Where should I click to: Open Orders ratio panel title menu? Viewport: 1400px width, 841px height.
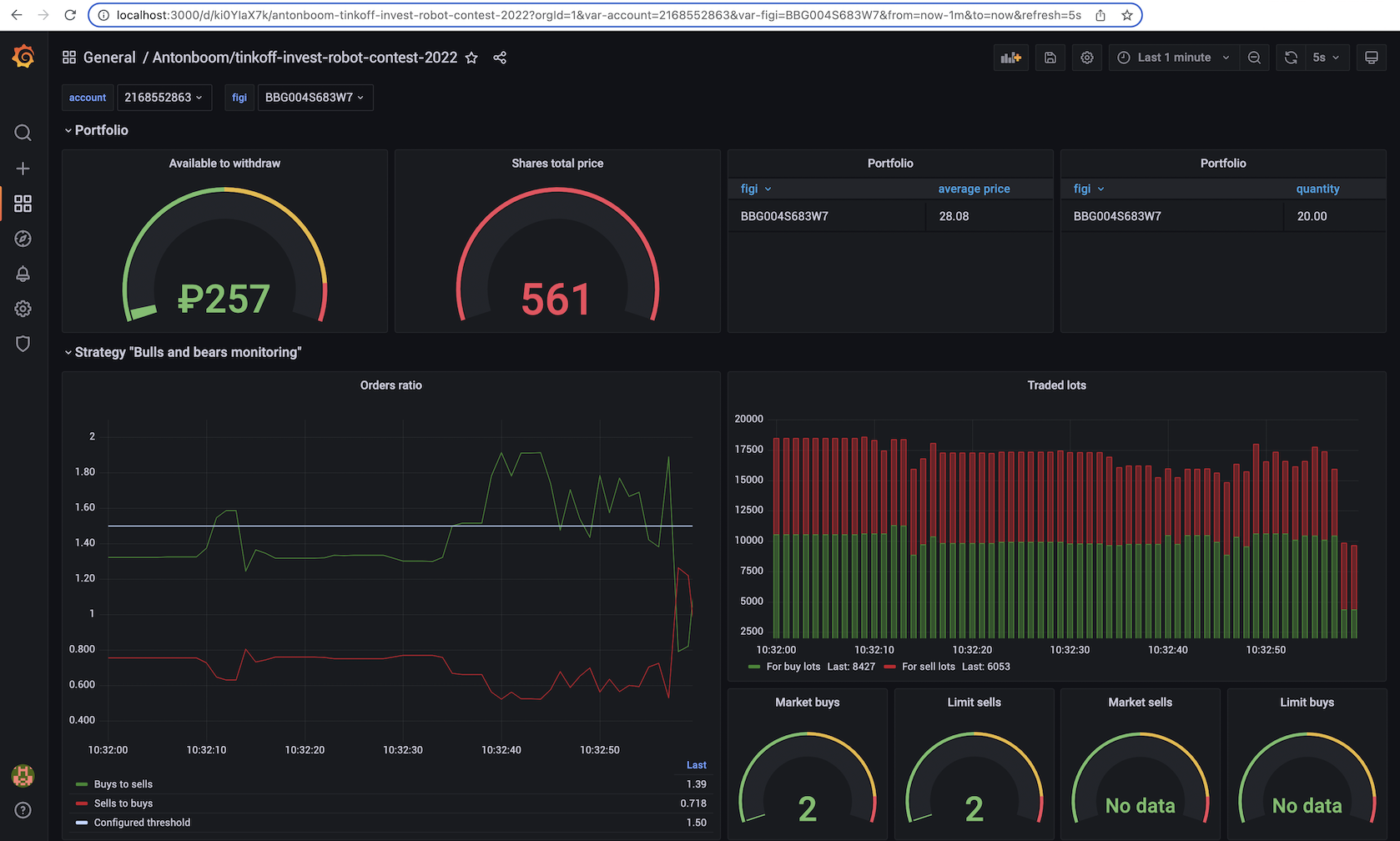click(x=391, y=385)
